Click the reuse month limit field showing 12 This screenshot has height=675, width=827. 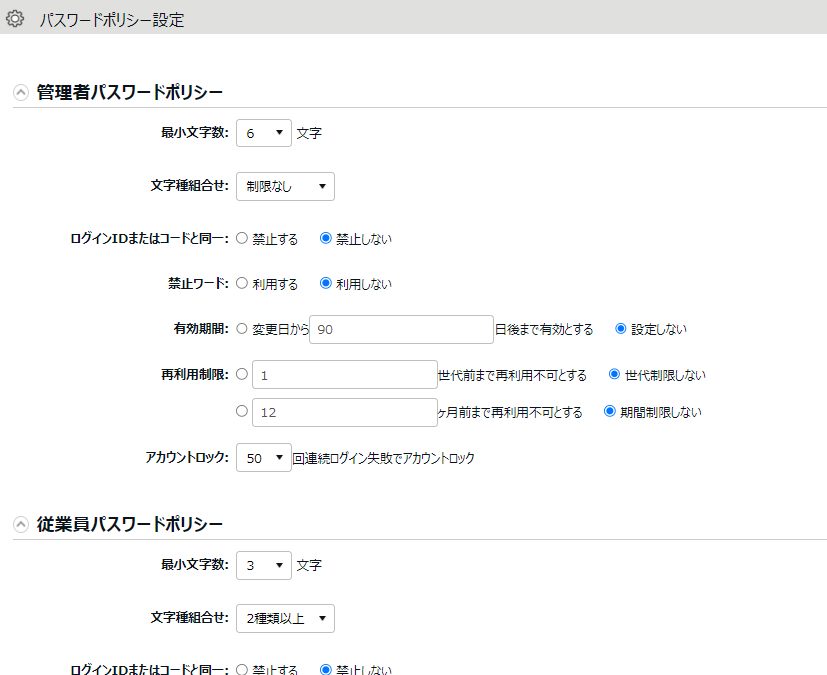click(344, 411)
